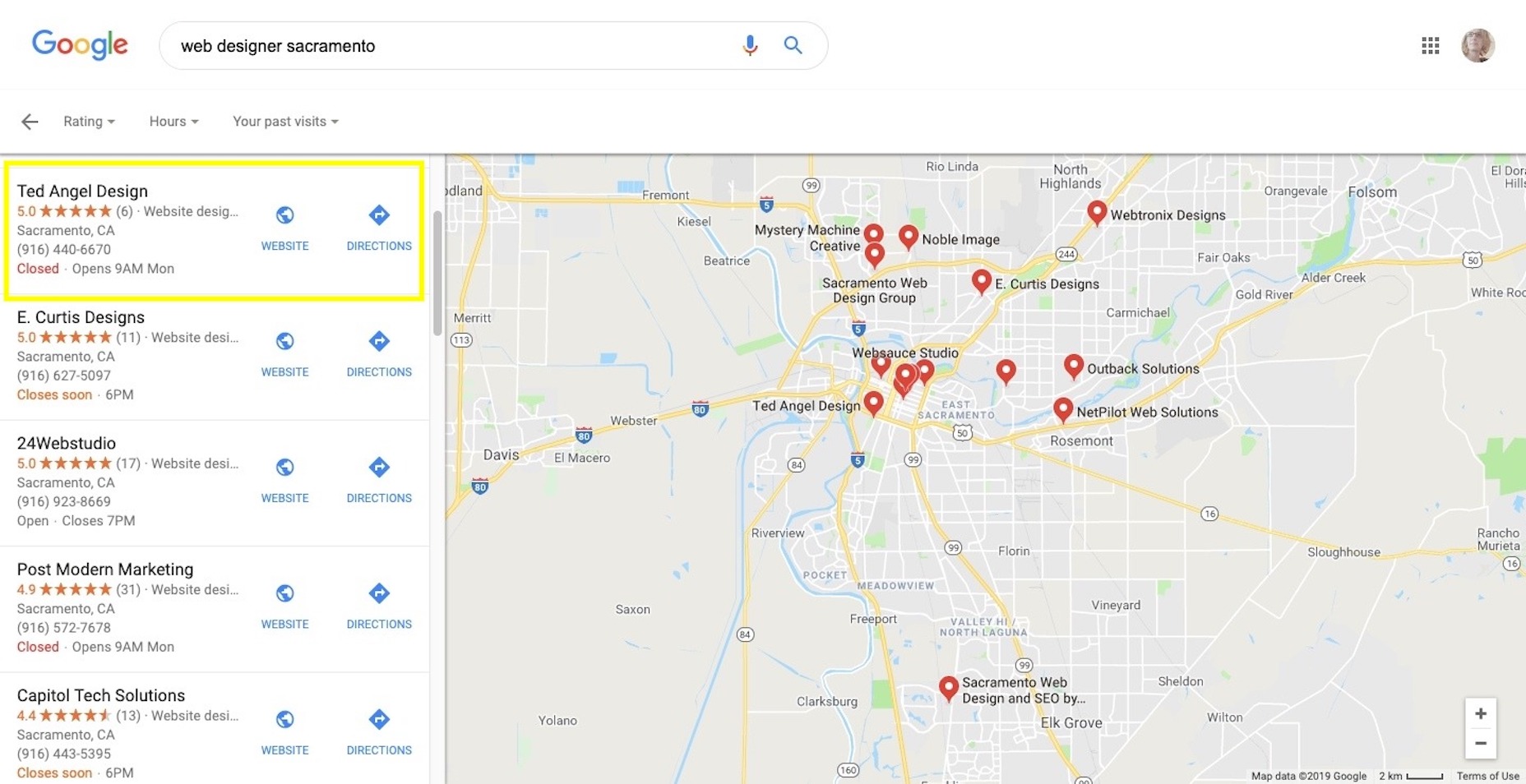This screenshot has height=784, width=1526.
Task: Click the Folsom city label on map
Action: 1372,192
